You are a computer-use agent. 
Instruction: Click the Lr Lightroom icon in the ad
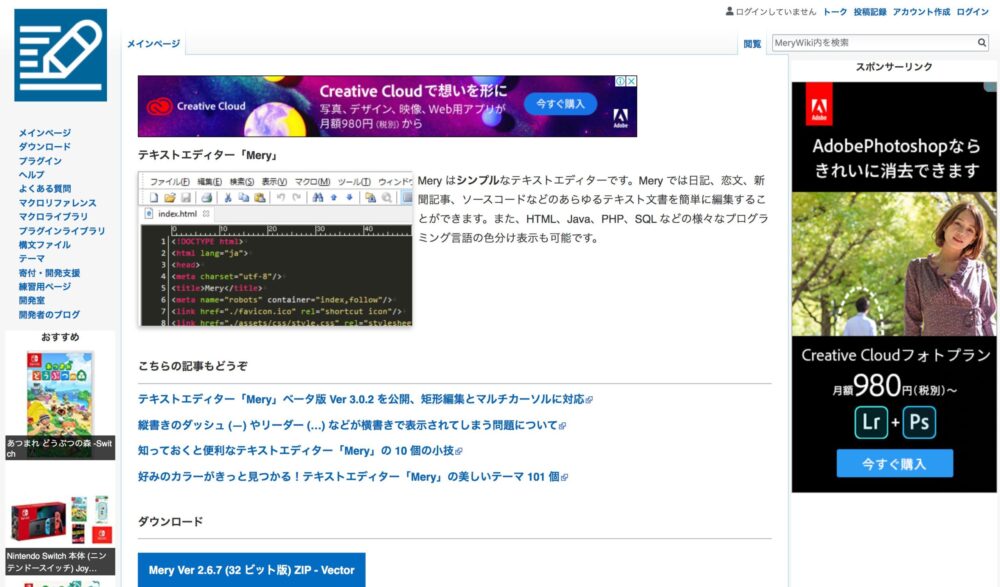tap(871, 422)
